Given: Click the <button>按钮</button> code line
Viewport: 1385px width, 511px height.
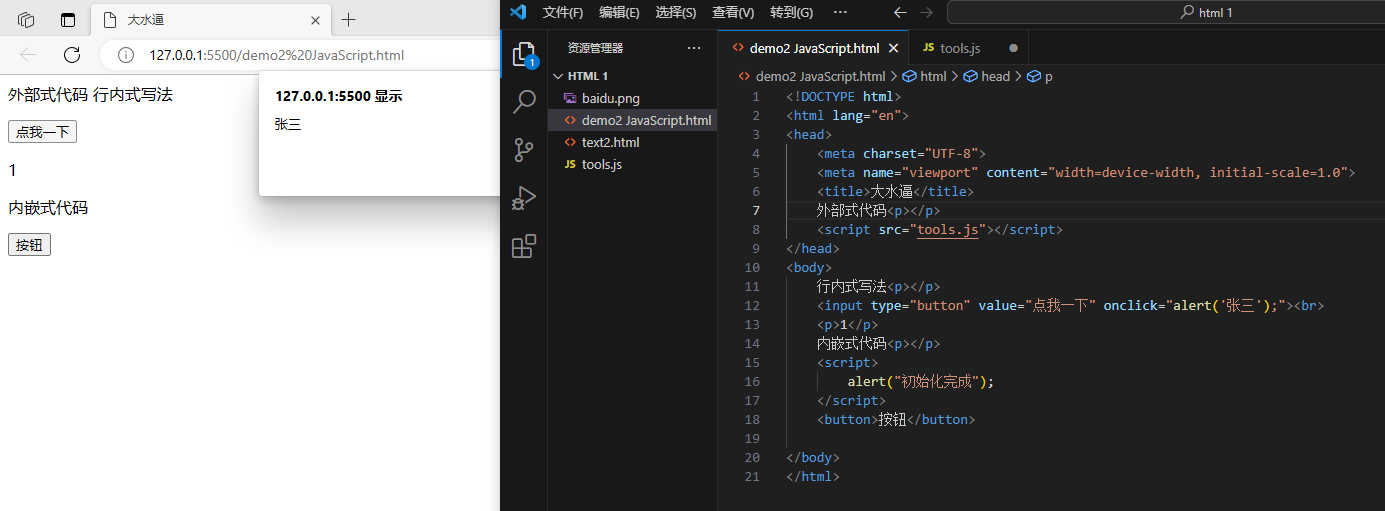Looking at the screenshot, I should 896,420.
